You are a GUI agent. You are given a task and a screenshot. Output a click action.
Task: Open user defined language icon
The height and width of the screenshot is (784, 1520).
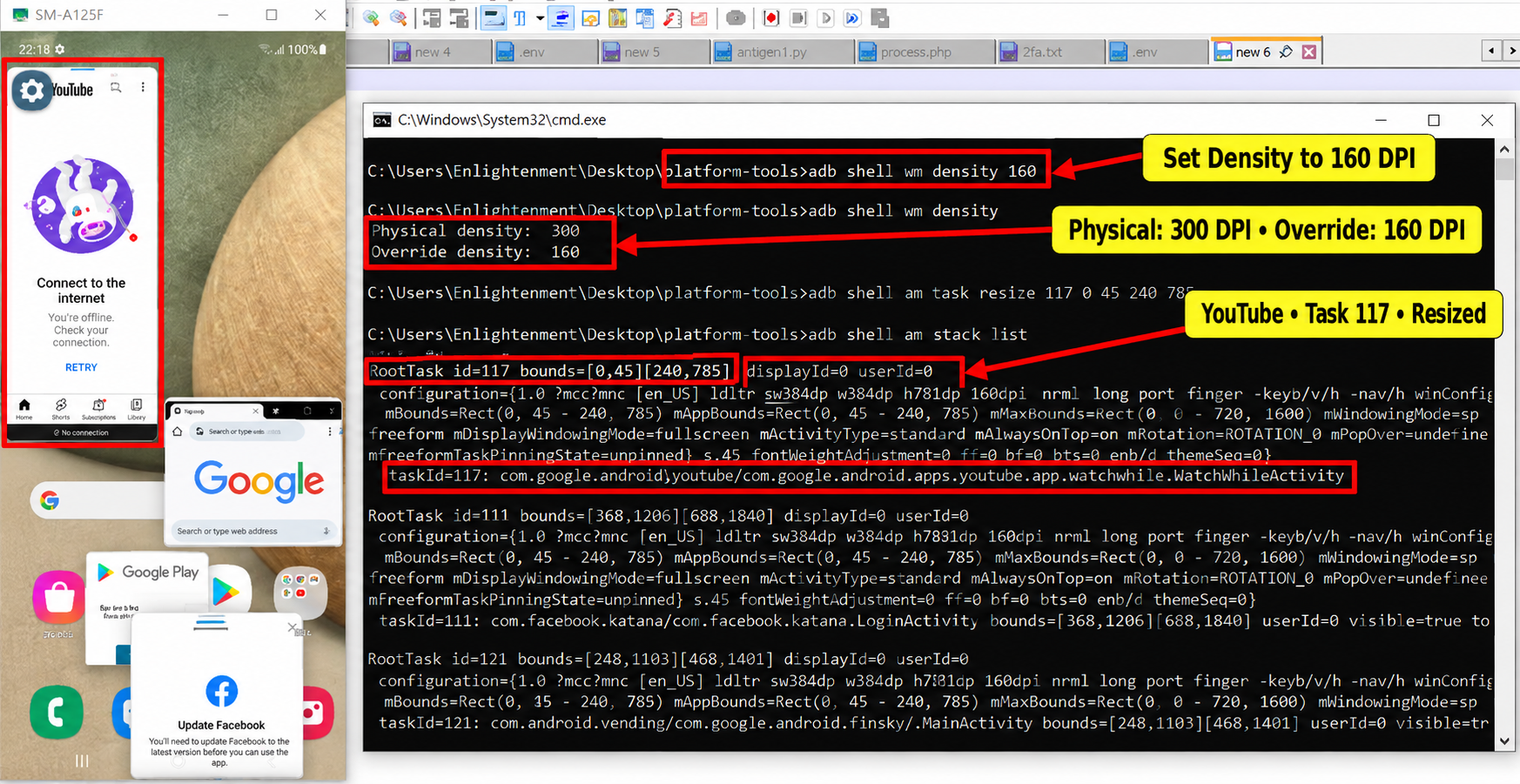tap(591, 17)
